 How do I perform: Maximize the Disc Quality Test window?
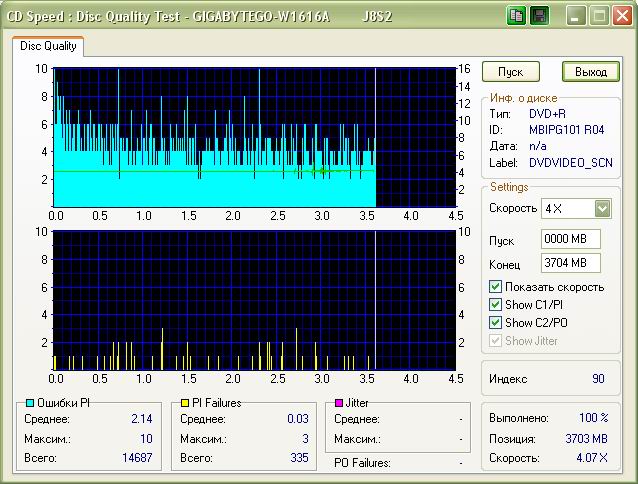pyautogui.click(x=599, y=15)
